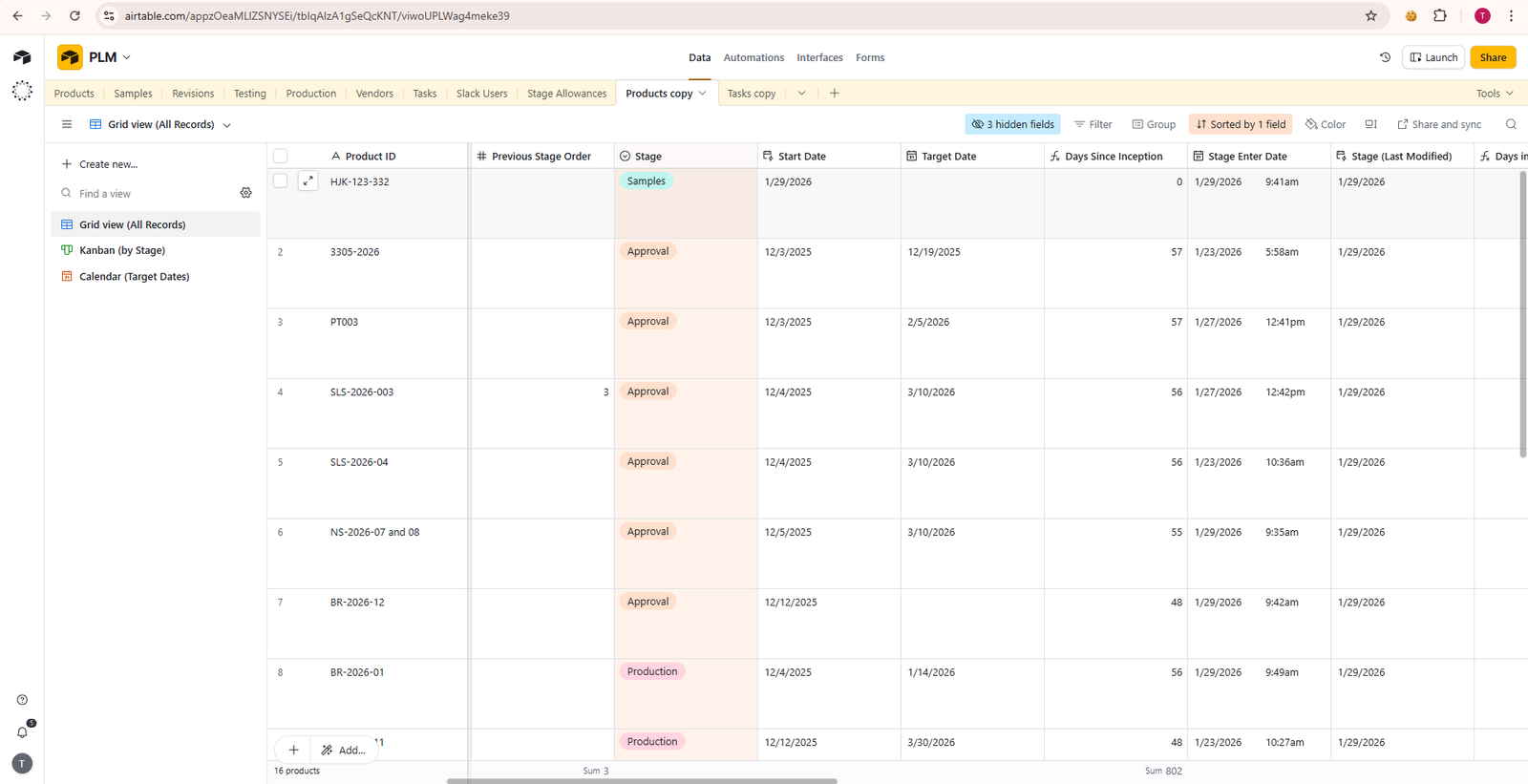Toggle sidebar with hamburger icon
The image size is (1528, 784).
67,124
